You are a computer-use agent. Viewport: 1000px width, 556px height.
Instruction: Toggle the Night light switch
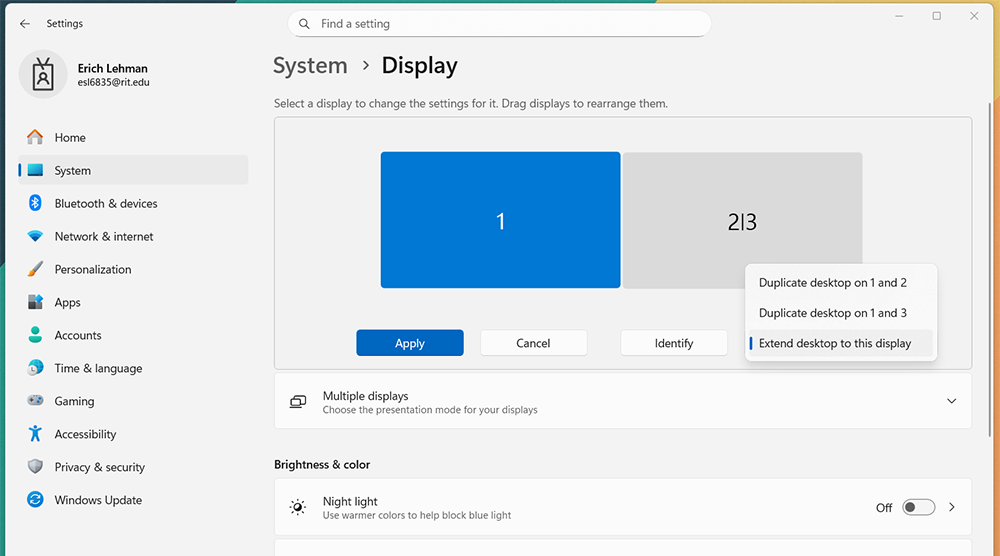[918, 508]
